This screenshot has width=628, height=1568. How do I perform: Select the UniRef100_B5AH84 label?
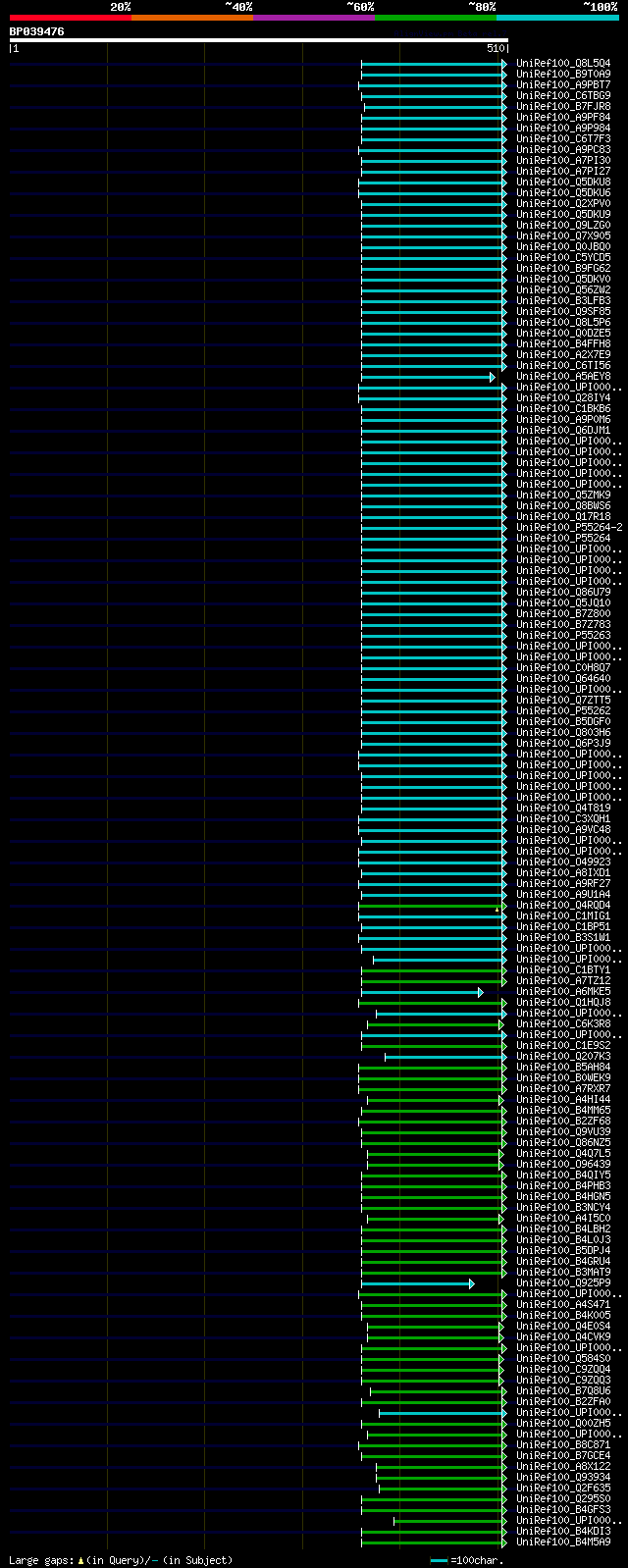click(x=563, y=1068)
